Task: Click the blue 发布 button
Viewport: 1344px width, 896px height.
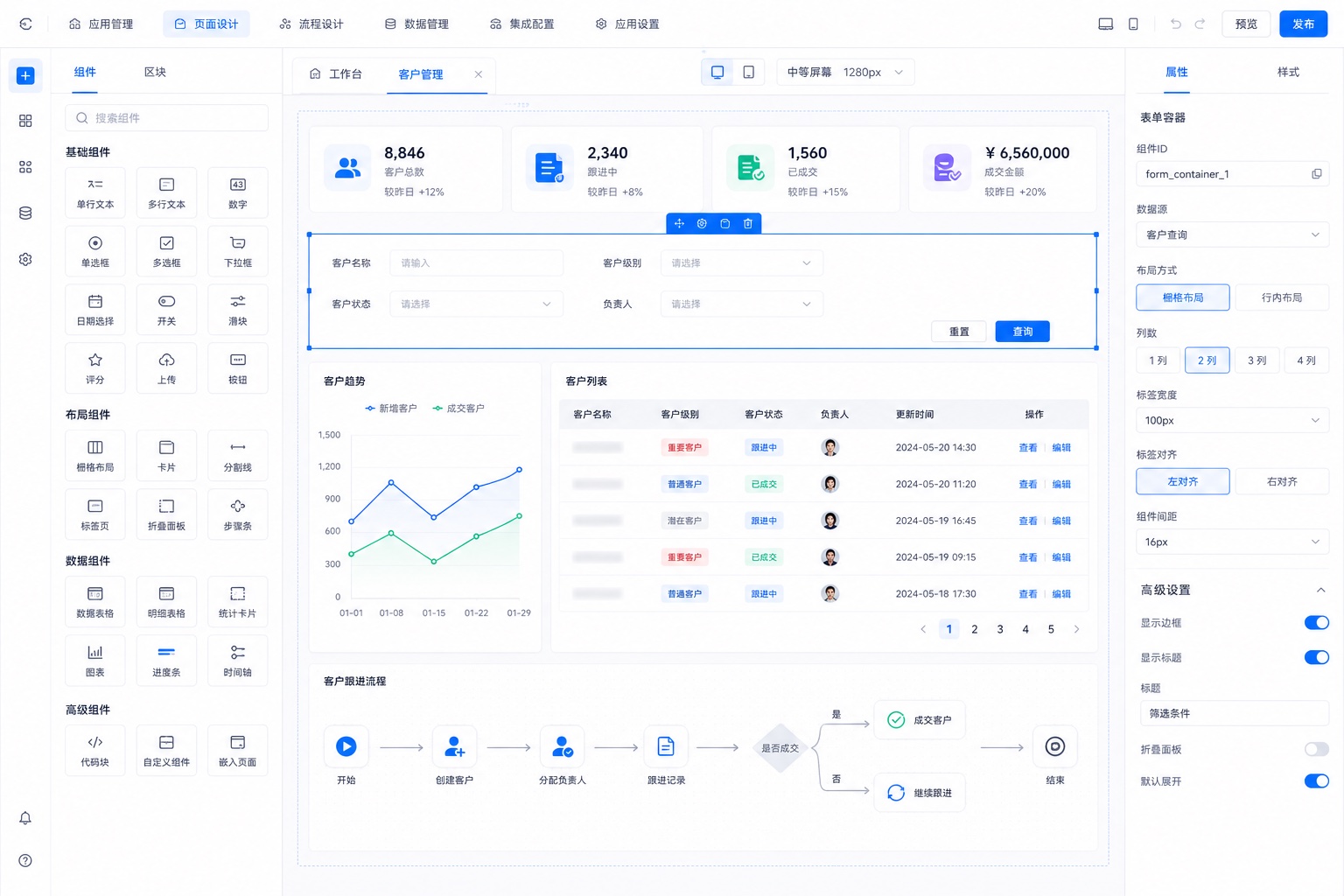Action: tap(1303, 24)
